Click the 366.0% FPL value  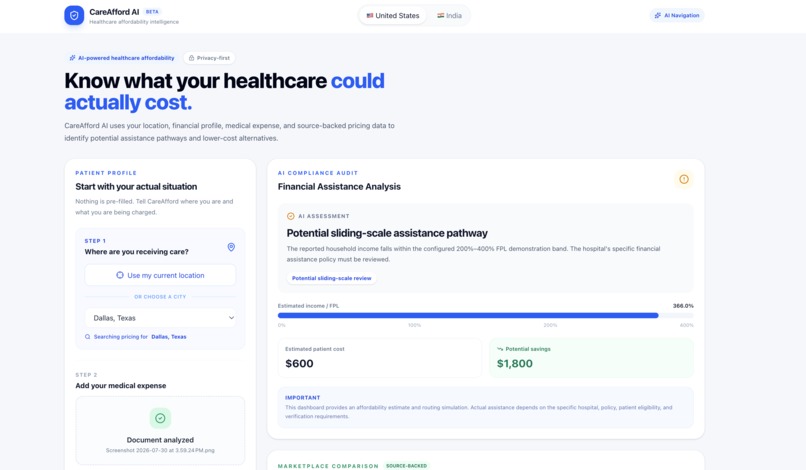pyautogui.click(x=683, y=306)
